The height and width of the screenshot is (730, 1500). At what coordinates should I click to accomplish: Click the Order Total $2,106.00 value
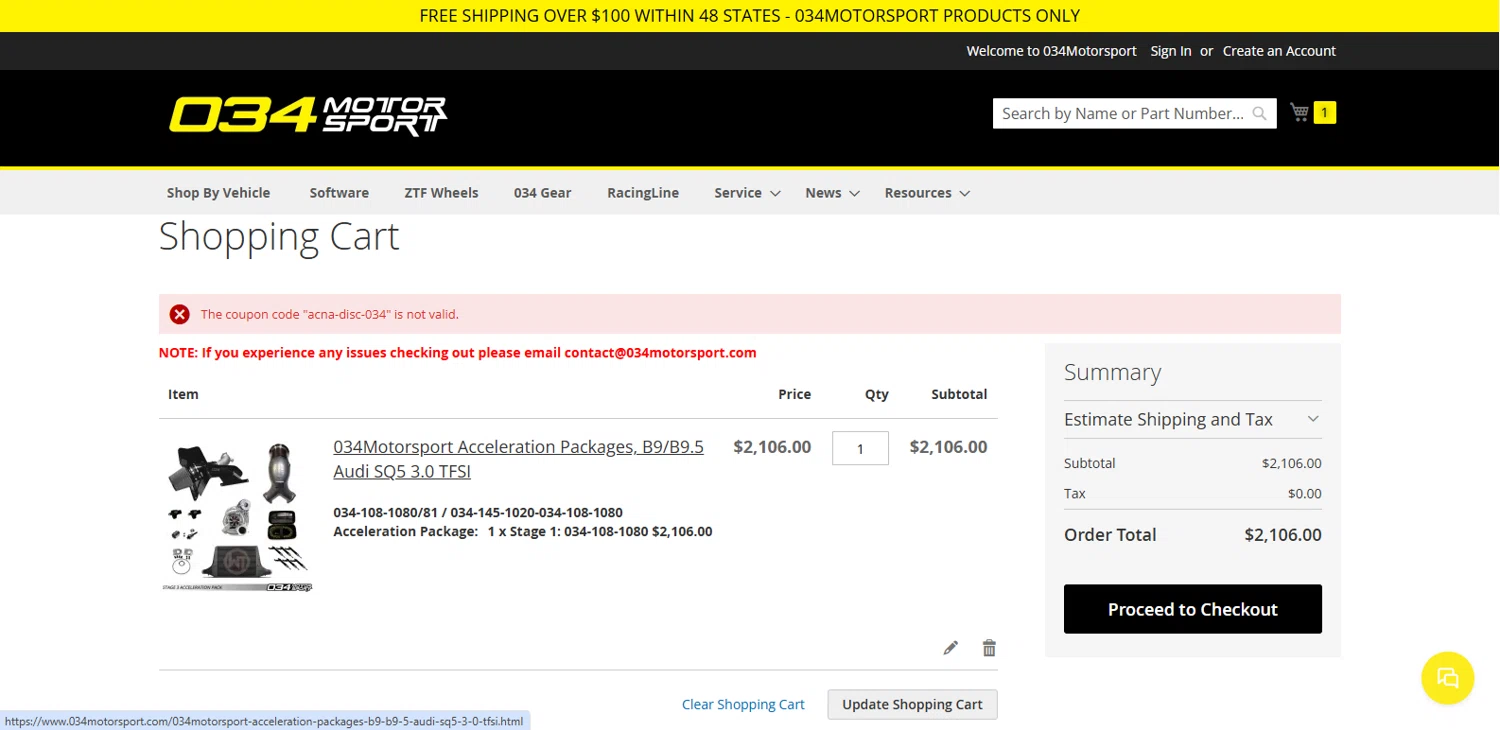click(x=1283, y=535)
